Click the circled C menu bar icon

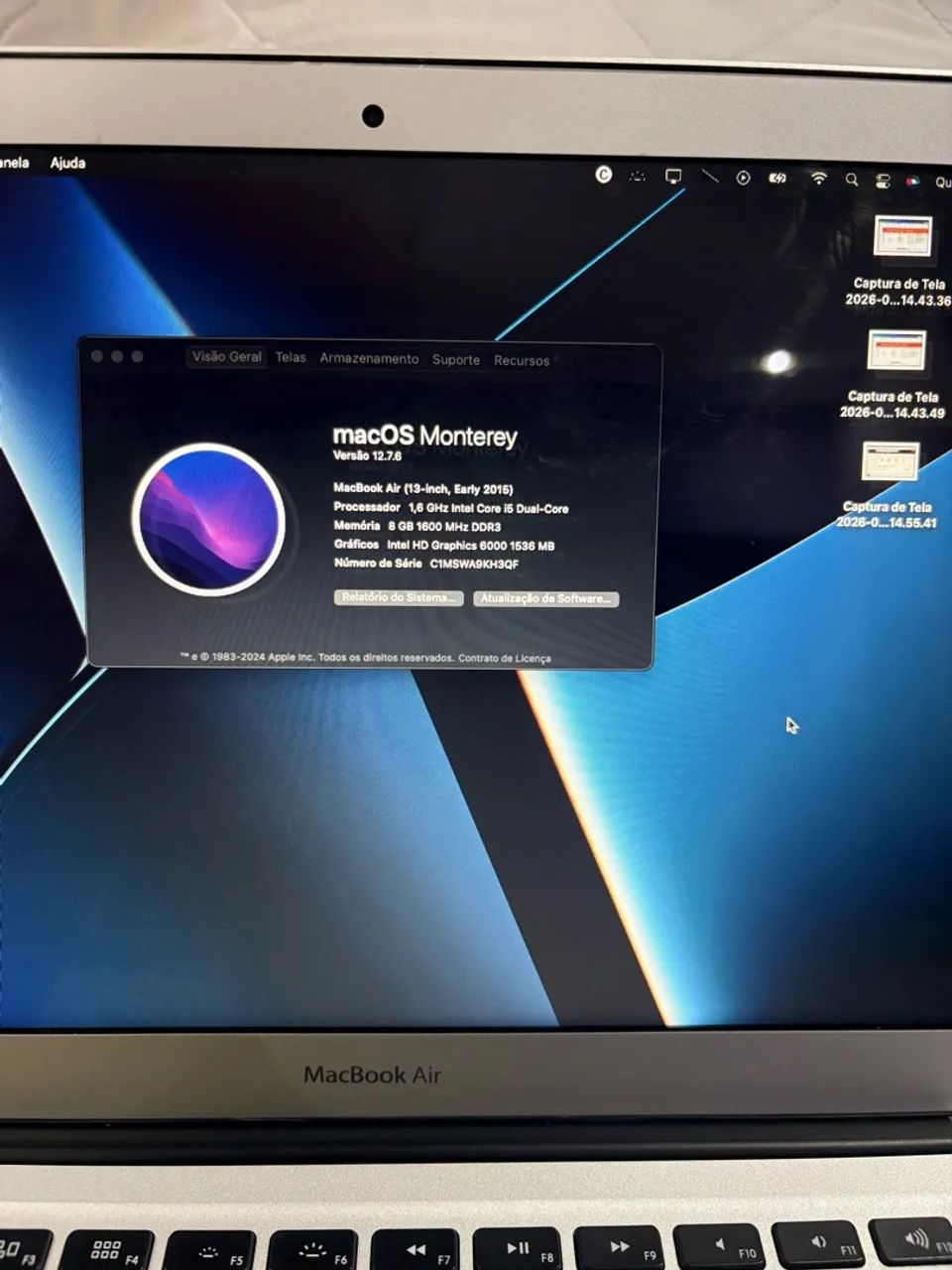(x=603, y=175)
